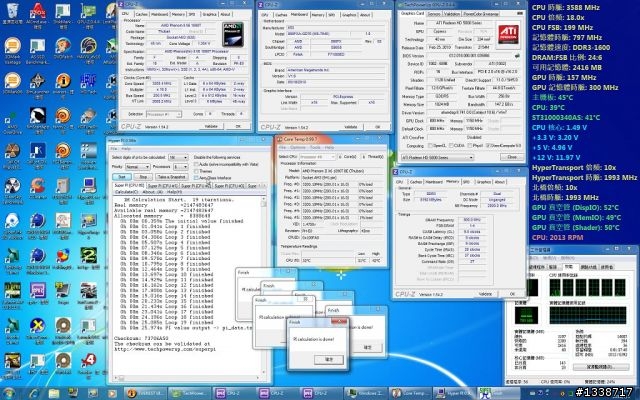Open the 3DMark Vantage desktop shortcut
Image resolution: width=640 pixels, height=400 pixels.
pos(12,49)
